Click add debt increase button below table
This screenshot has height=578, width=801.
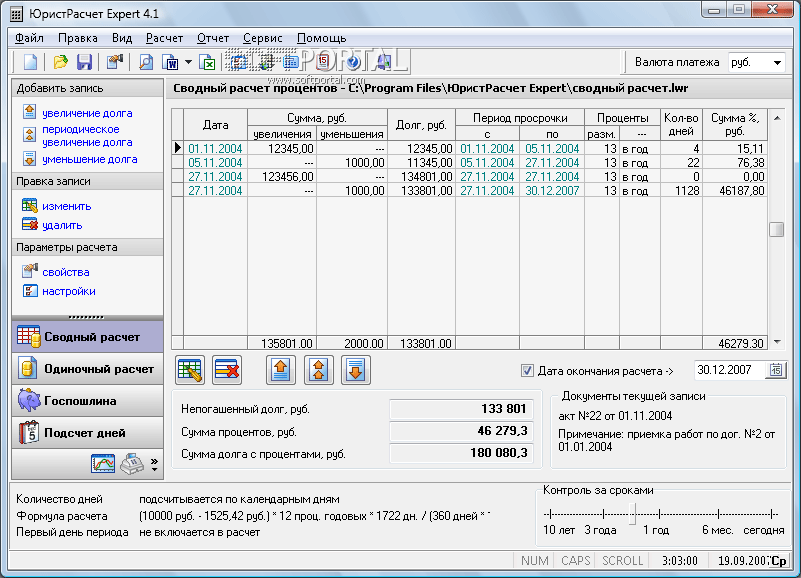281,370
